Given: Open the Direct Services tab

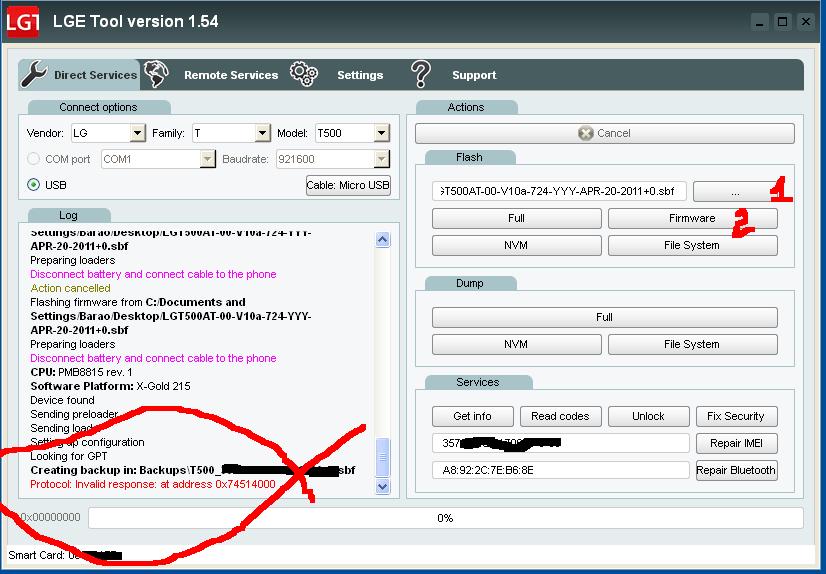Looking at the screenshot, I should [80, 74].
